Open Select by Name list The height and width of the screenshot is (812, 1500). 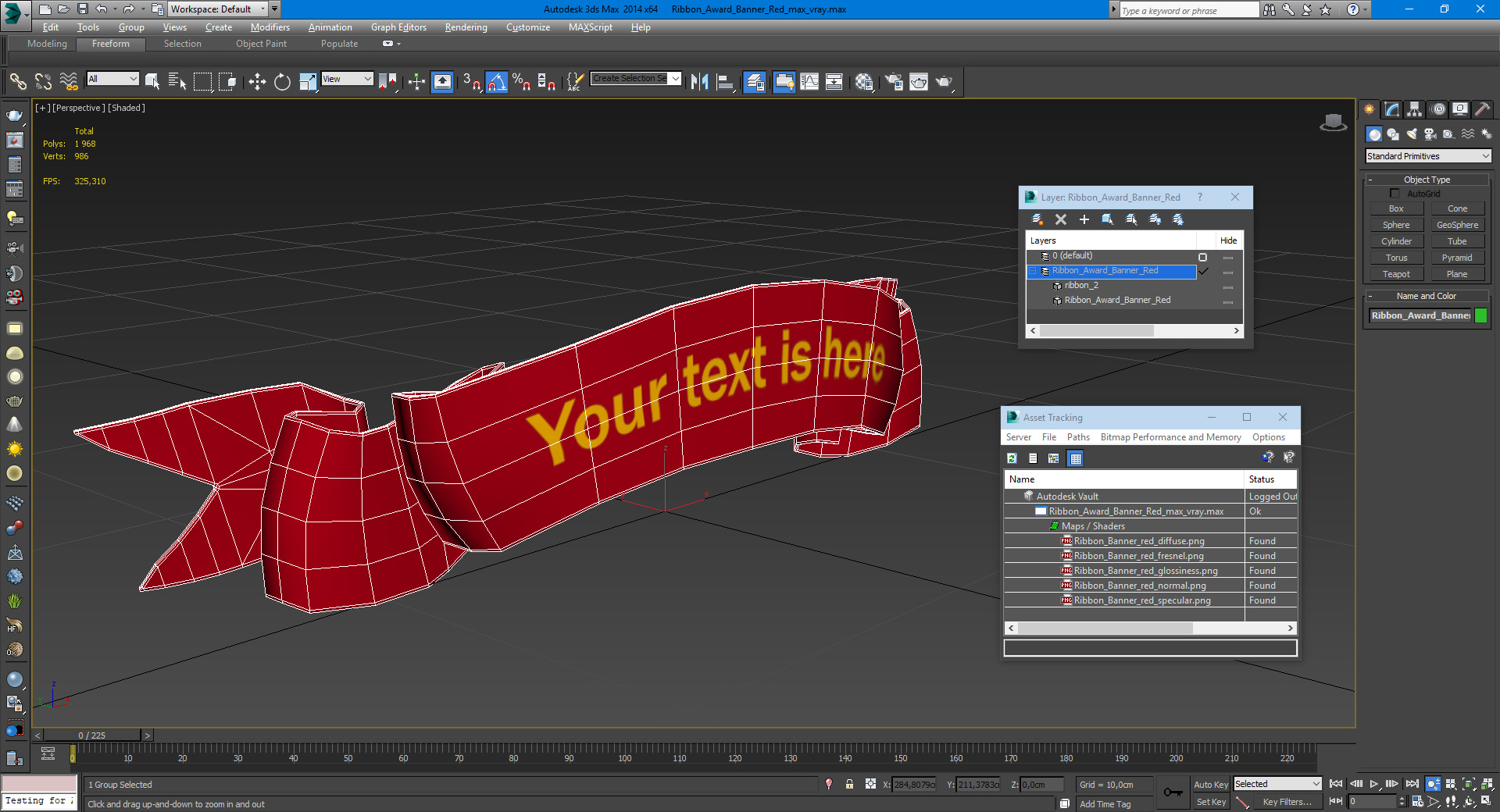click(x=177, y=81)
